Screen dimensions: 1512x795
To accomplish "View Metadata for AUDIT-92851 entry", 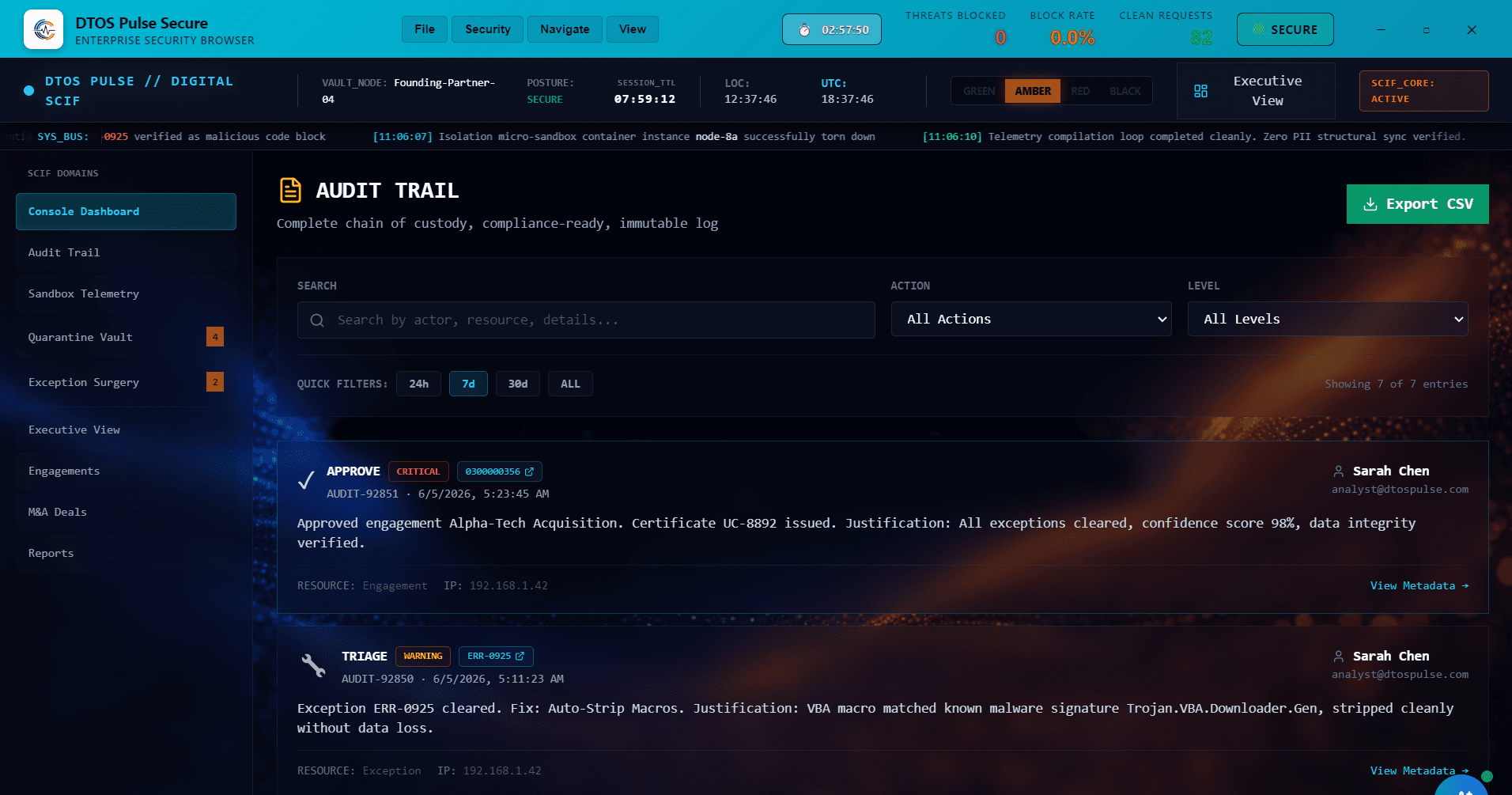I will [x=1419, y=586].
